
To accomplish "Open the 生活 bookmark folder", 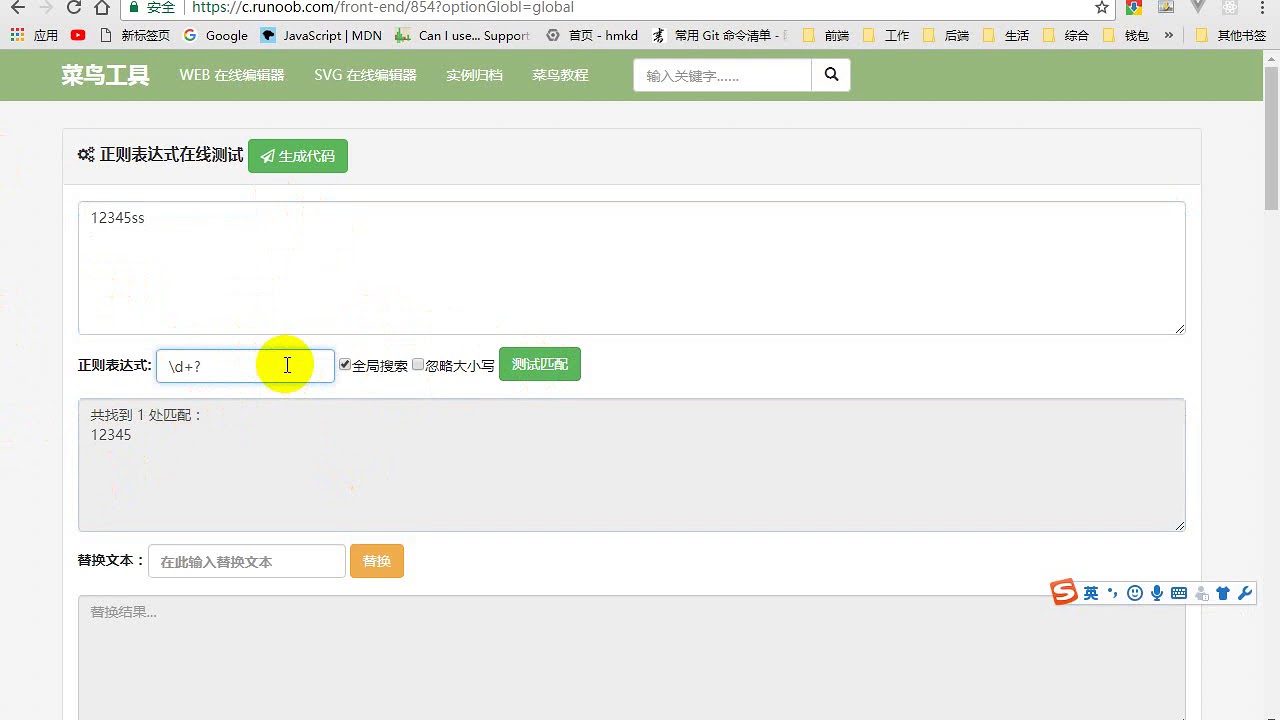I will click(x=1006, y=35).
